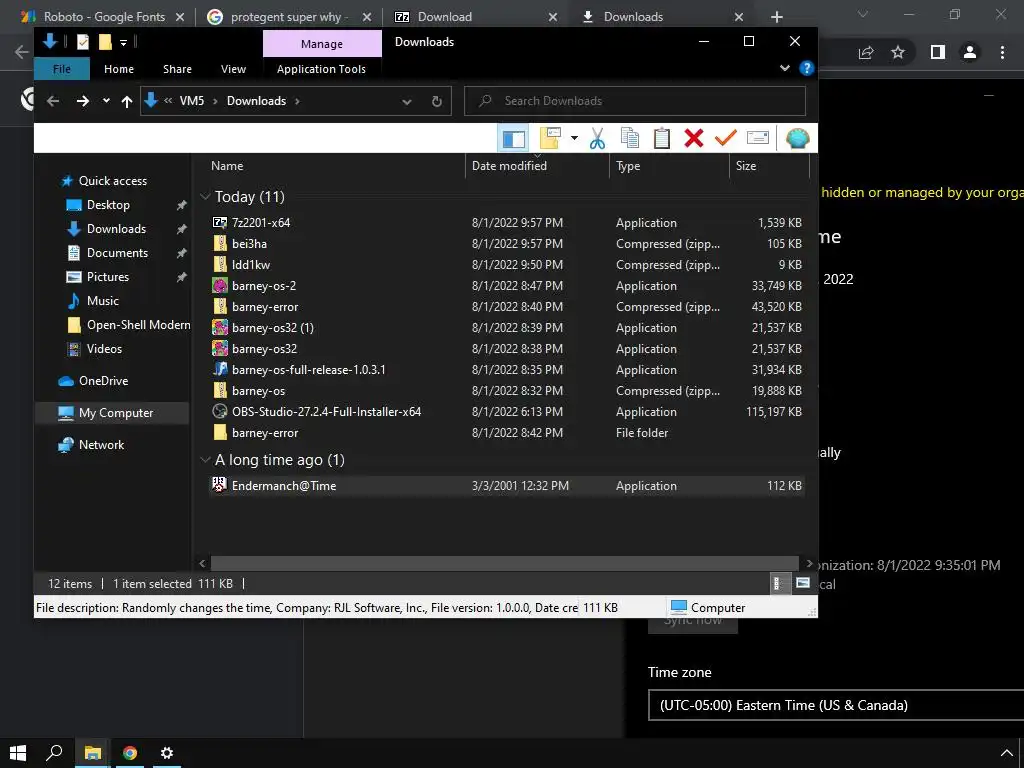Open Documents in the navigation pane
The width and height of the screenshot is (1024, 768).
(x=117, y=253)
